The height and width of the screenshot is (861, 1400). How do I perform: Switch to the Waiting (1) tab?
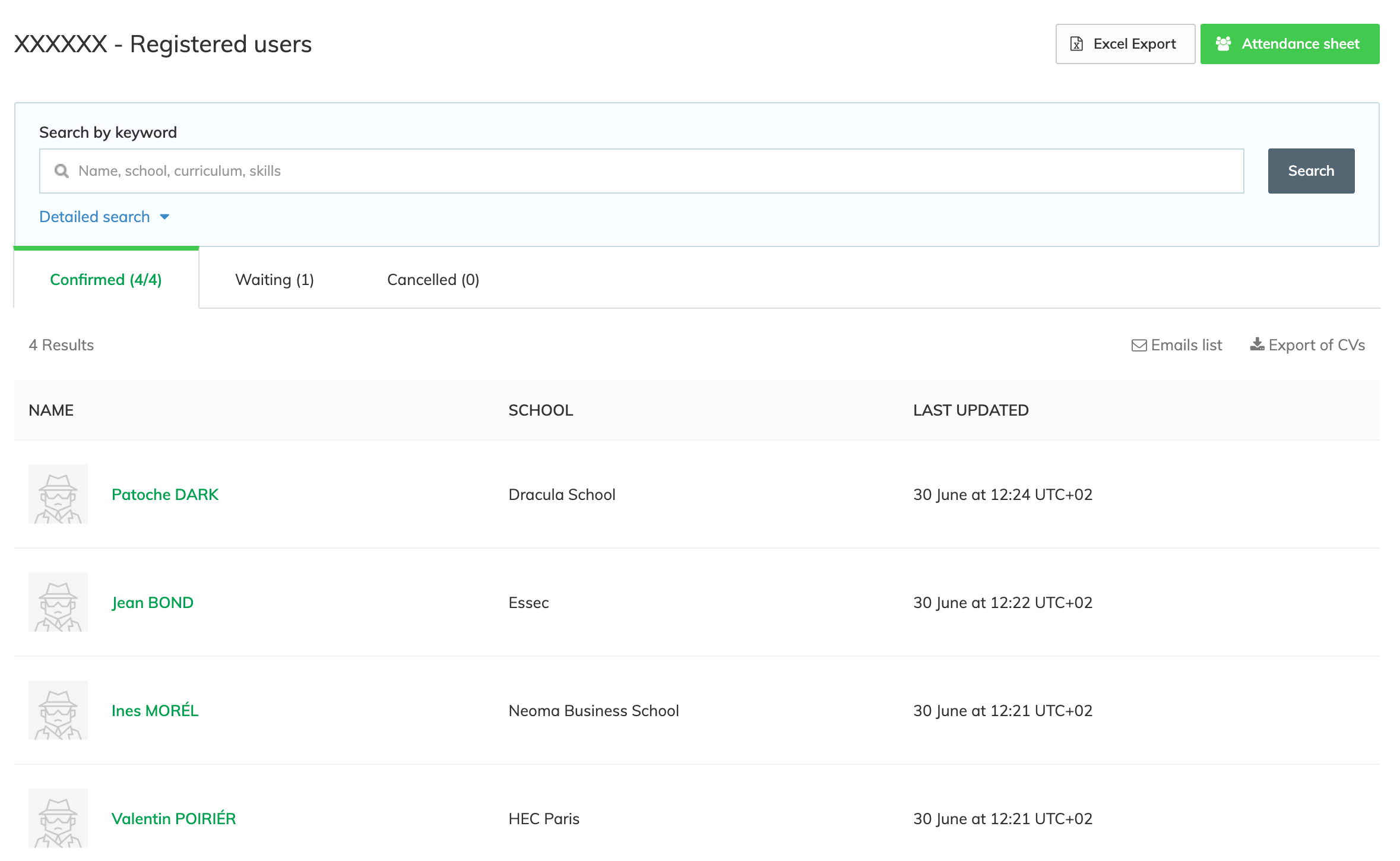(x=274, y=280)
